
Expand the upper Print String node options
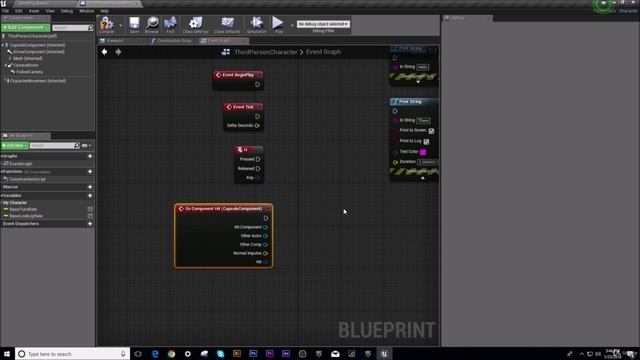[x=418, y=82]
